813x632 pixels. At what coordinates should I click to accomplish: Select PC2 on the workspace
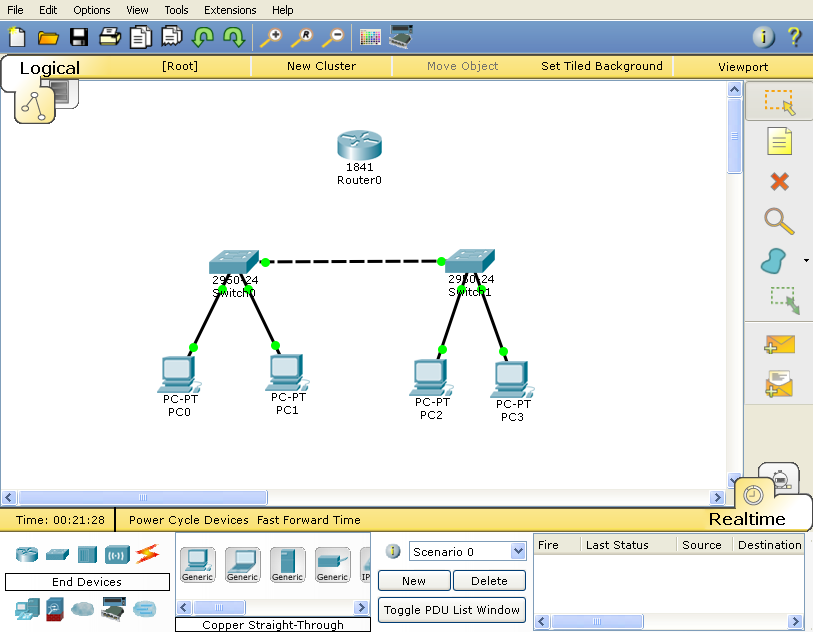click(x=431, y=378)
